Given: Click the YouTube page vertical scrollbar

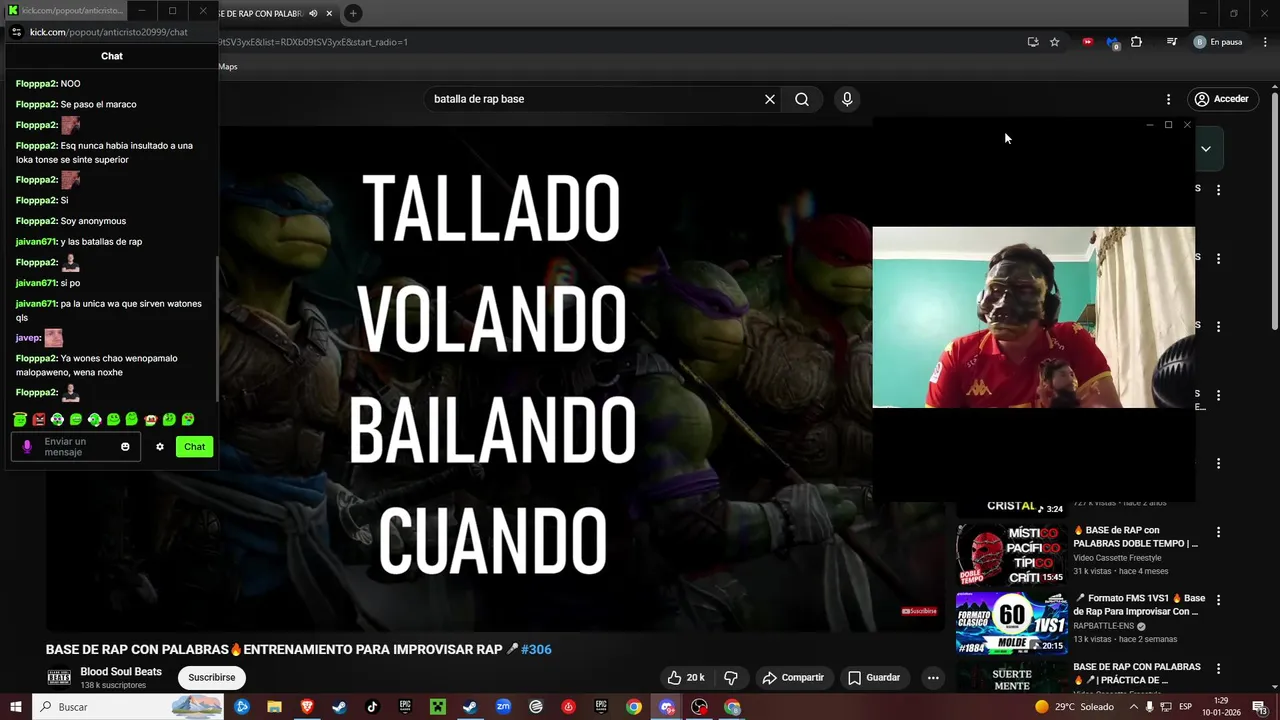Looking at the screenshot, I should (x=1274, y=210).
